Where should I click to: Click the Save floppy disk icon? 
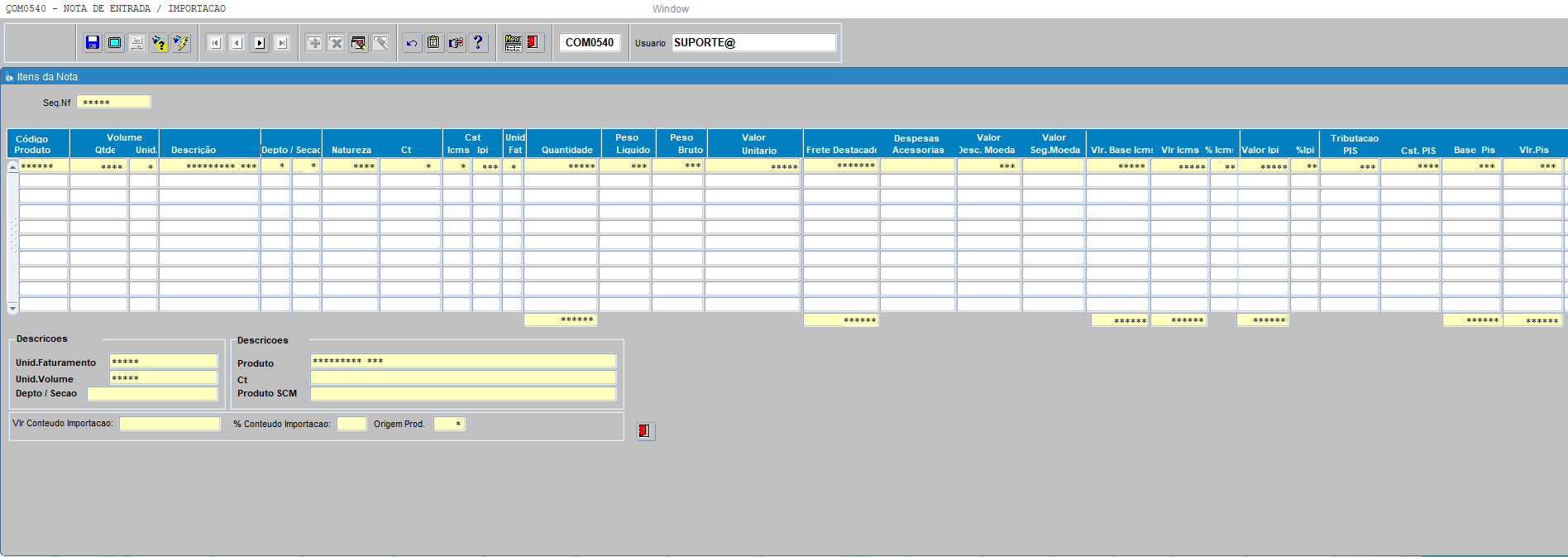click(x=93, y=43)
